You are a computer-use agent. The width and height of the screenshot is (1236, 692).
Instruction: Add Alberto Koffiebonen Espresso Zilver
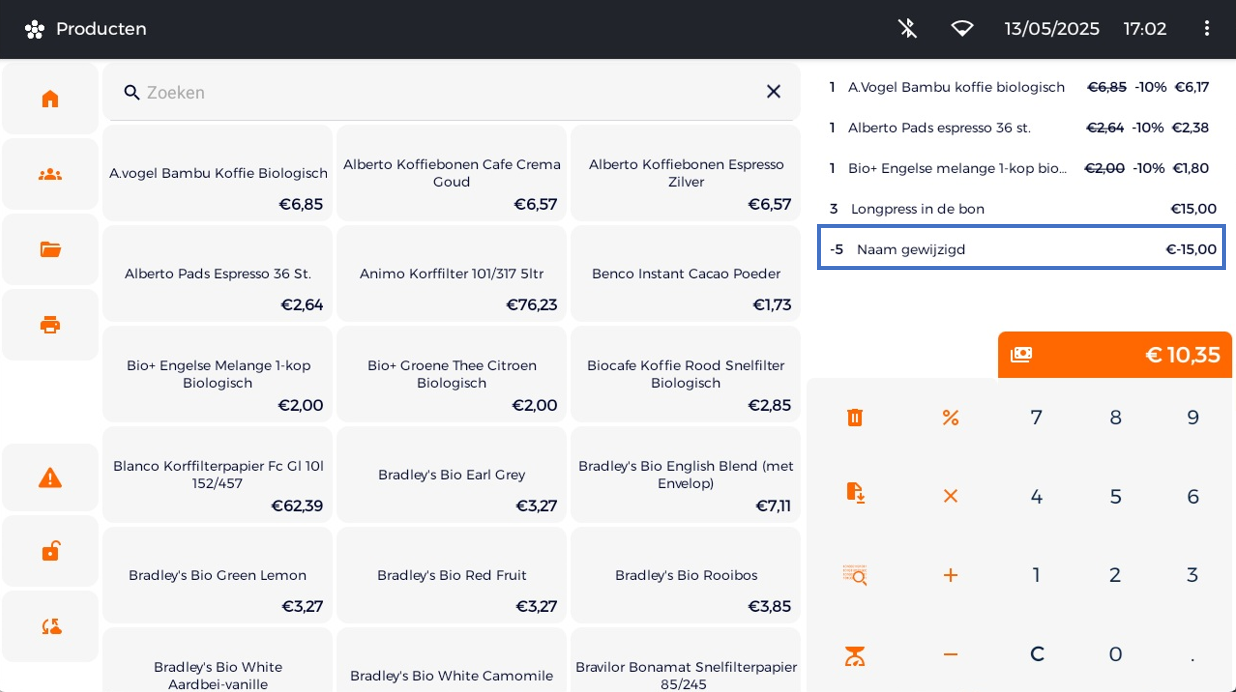[x=686, y=173]
